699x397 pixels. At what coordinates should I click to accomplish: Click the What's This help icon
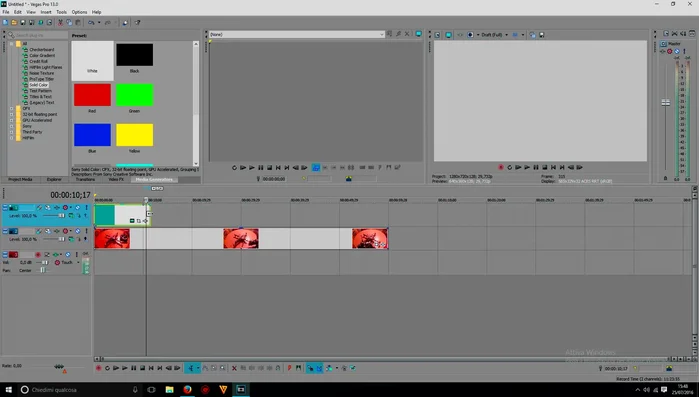coord(137,22)
